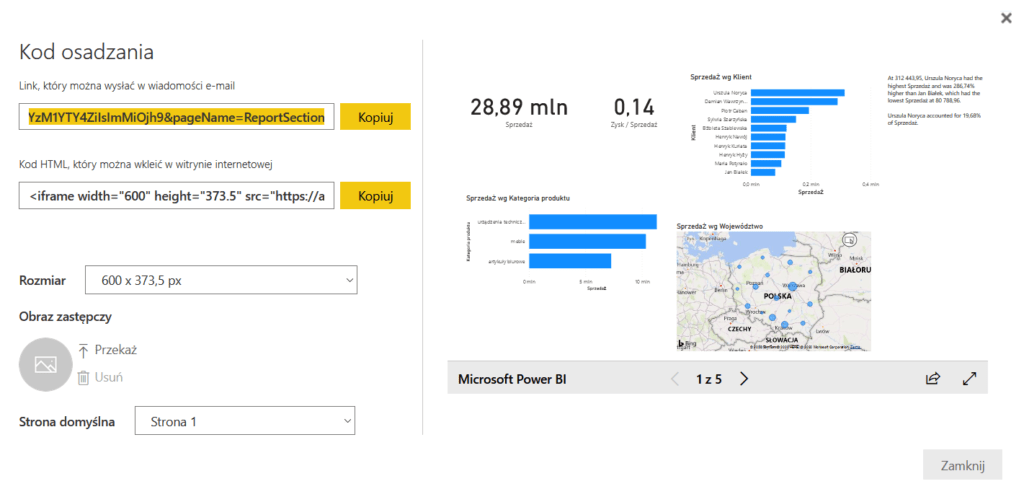Click the Przekaż upload link
The width and height of the screenshot is (1024, 489).
[x=115, y=350]
